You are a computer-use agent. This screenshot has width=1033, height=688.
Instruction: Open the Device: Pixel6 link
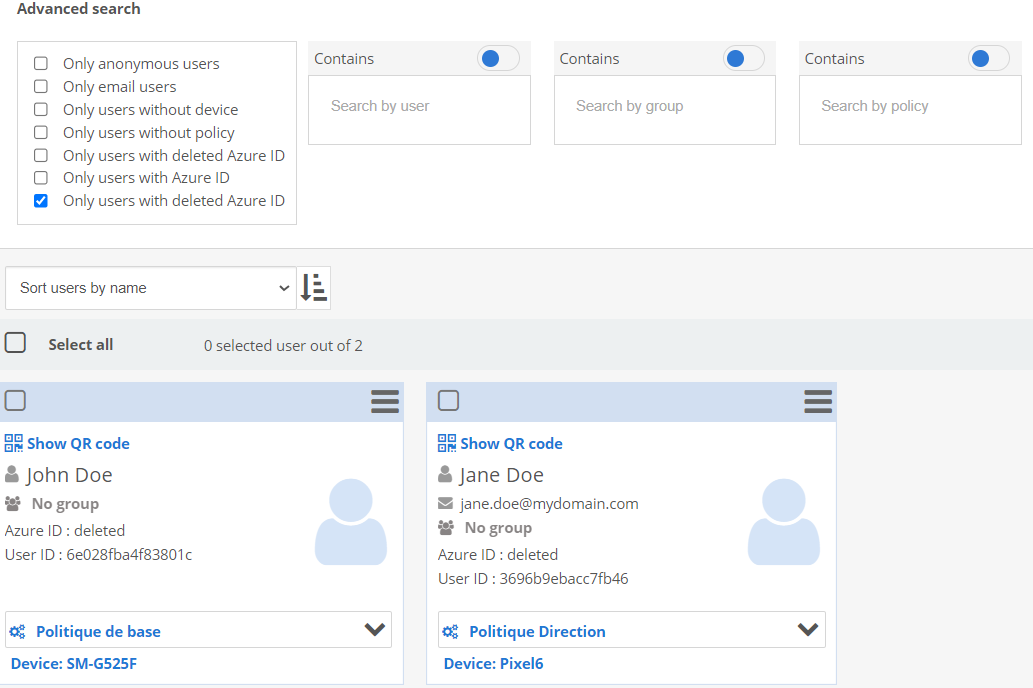click(x=494, y=664)
